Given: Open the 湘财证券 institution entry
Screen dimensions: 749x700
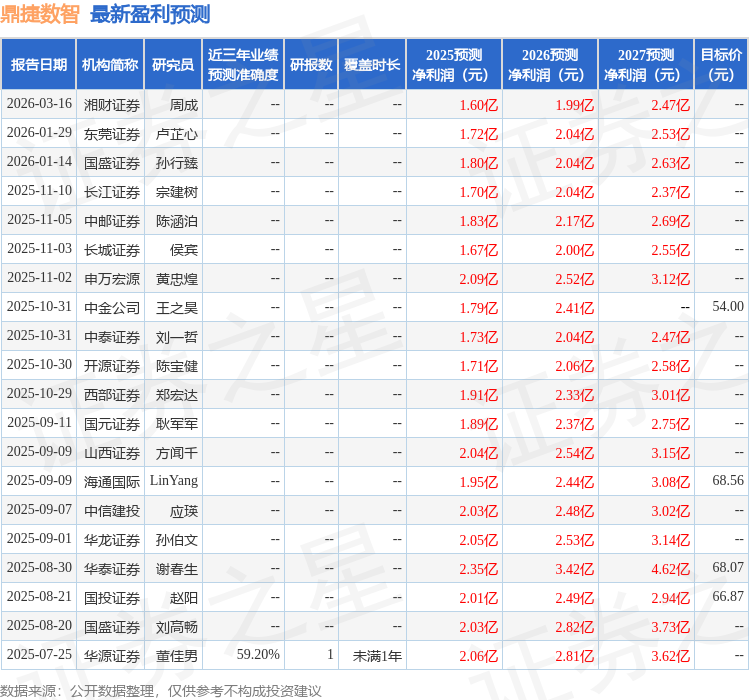Looking at the screenshot, I should coord(112,104).
